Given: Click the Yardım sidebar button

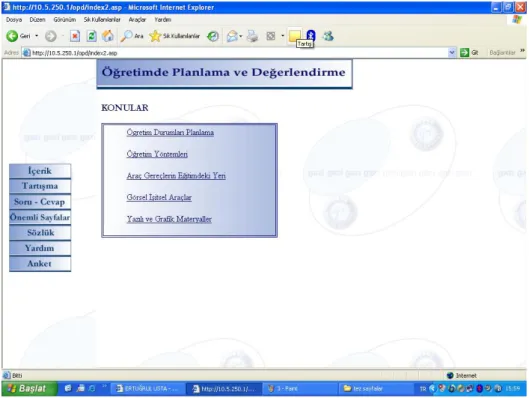Looking at the screenshot, I should pyautogui.click(x=40, y=248).
